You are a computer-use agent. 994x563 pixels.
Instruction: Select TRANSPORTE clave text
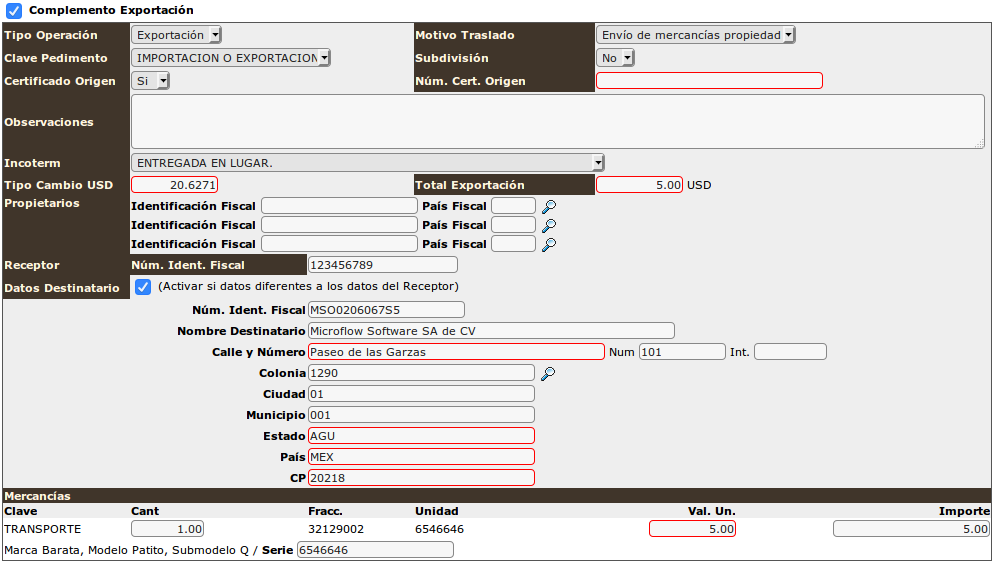pos(42,529)
